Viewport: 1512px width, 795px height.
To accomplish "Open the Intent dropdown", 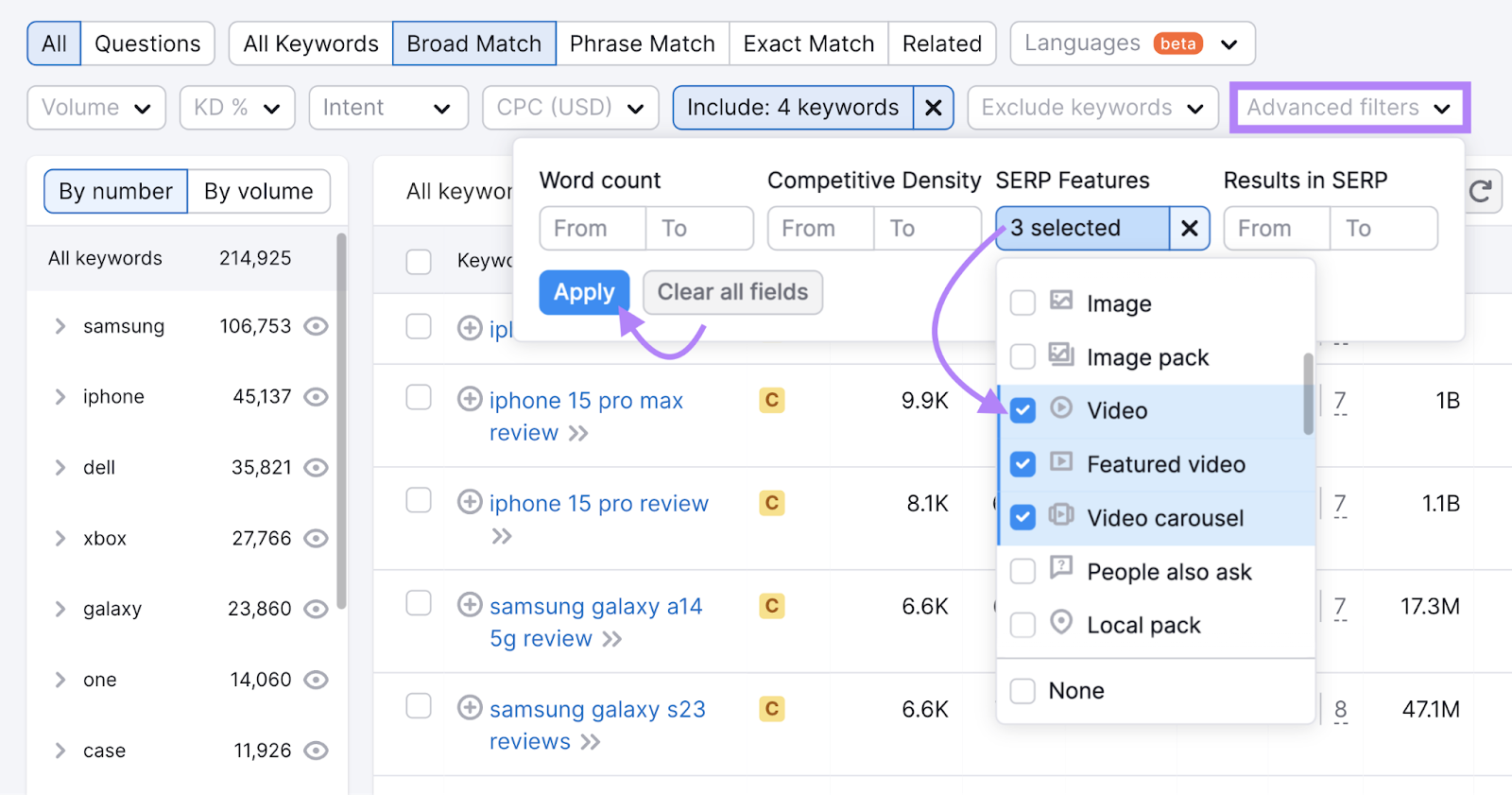I will pyautogui.click(x=387, y=107).
